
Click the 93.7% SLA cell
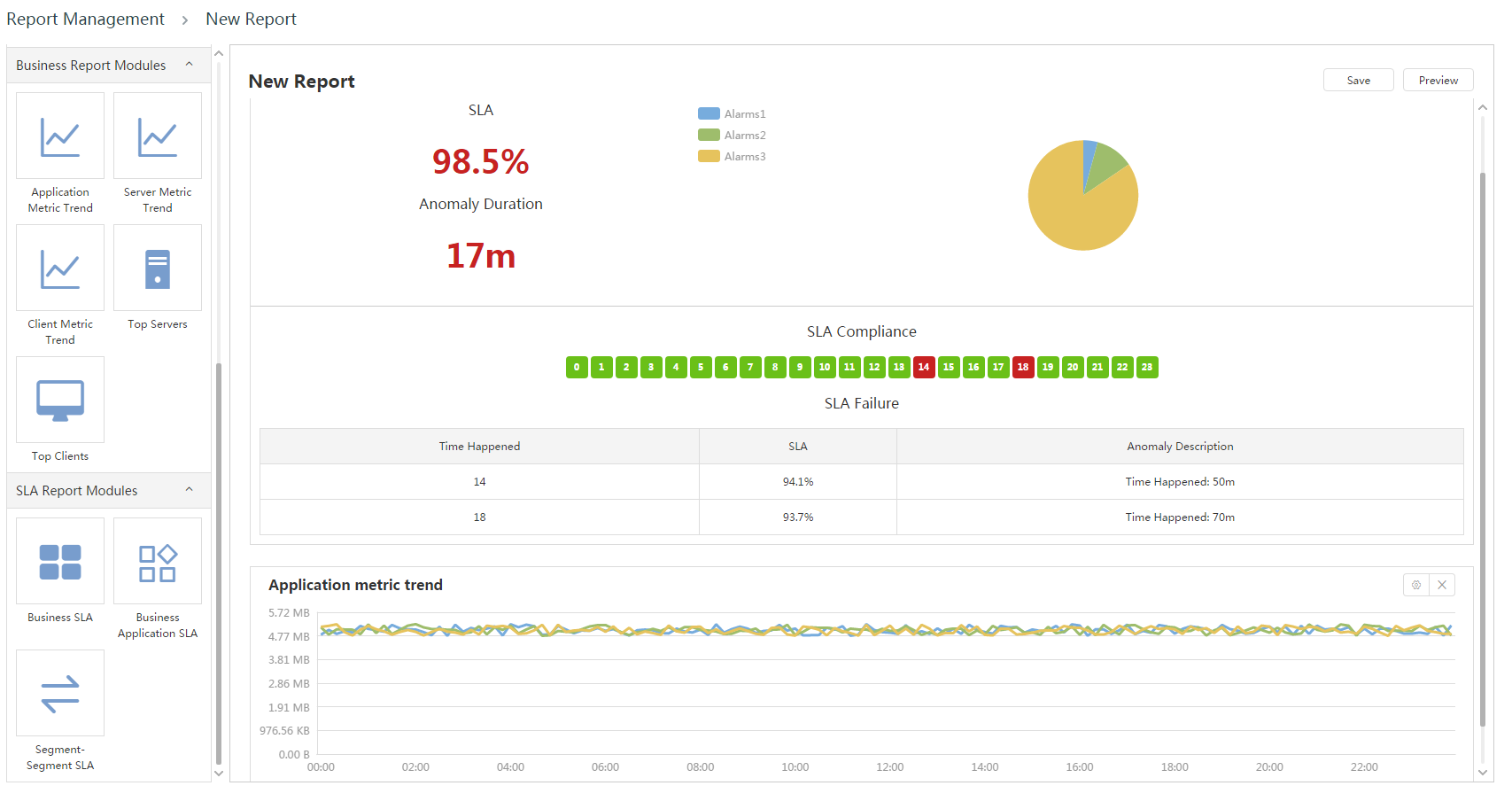798,517
